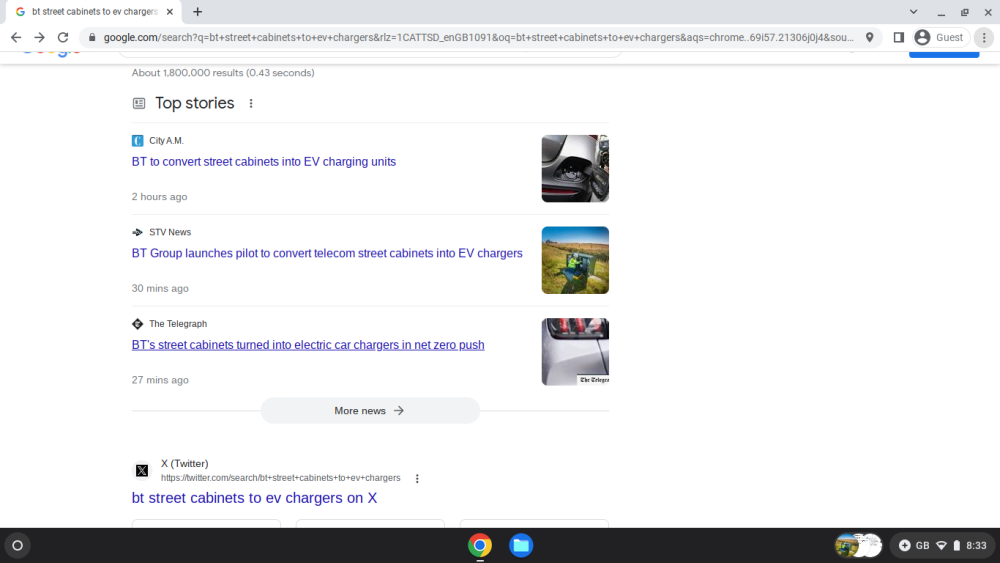Click the '2 hours ago' timestamp

(159, 197)
